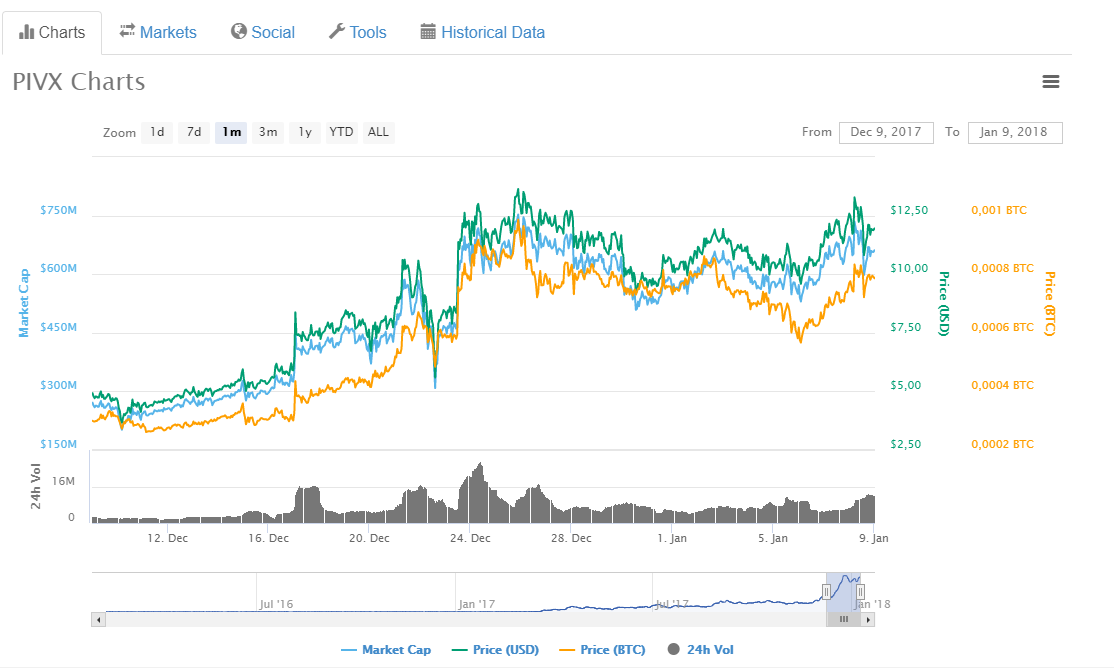Click the exchange arrows icon beside Markets
The width and height of the screenshot is (1114, 668).
point(127,31)
